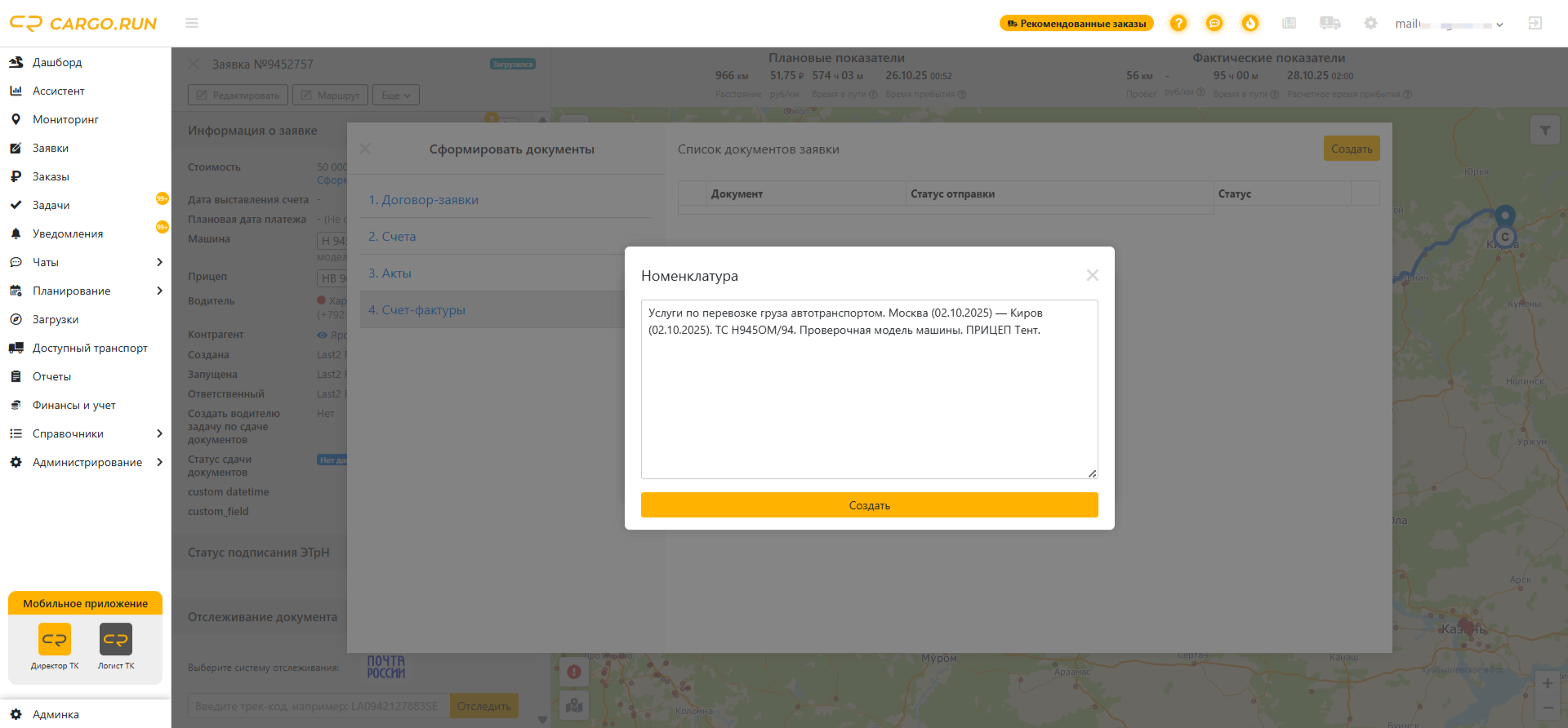1568x728 pixels.
Task: Click the Почта России tracking logo
Action: pyautogui.click(x=385, y=667)
